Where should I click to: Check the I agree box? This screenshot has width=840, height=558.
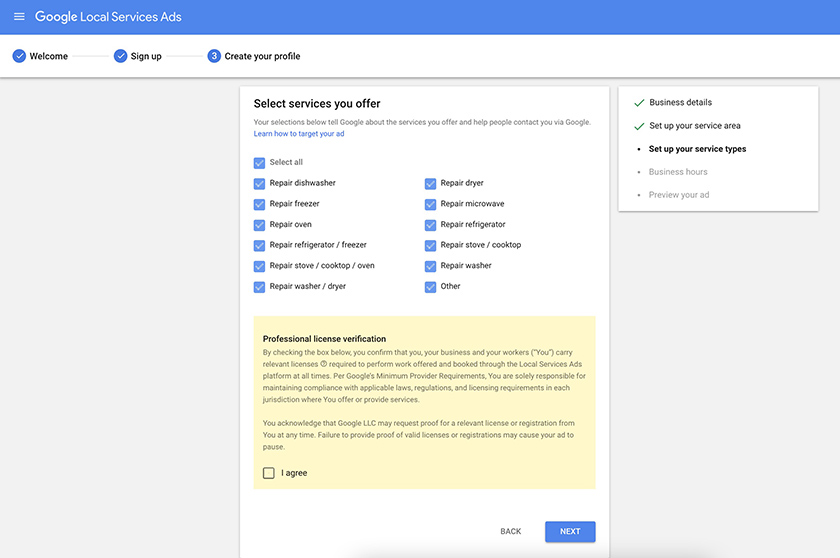click(x=269, y=473)
